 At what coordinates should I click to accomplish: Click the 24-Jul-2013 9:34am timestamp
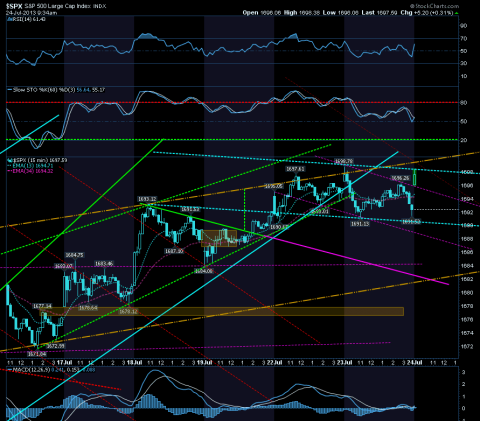point(31,13)
